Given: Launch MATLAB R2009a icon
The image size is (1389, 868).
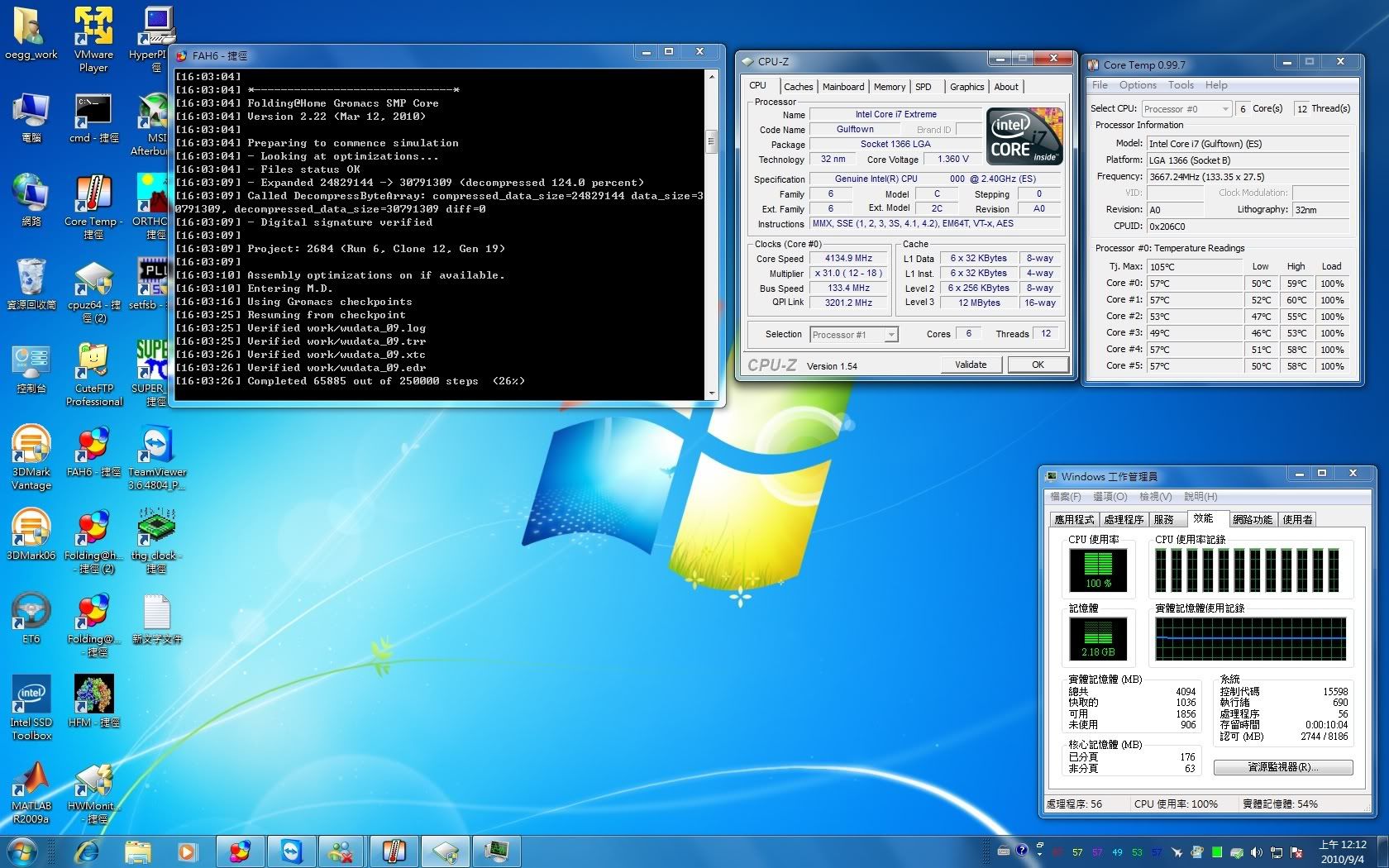Looking at the screenshot, I should click(x=31, y=791).
